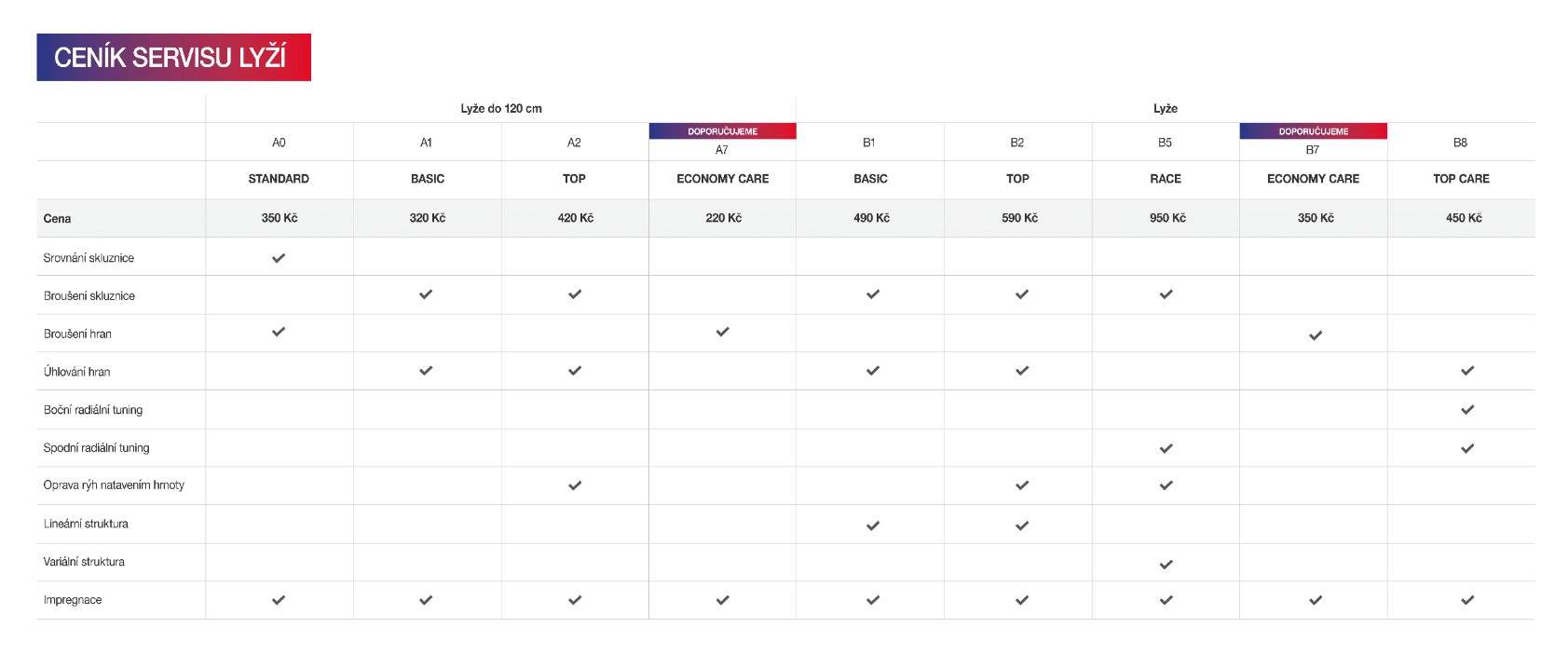The height and width of the screenshot is (655, 1568).
Task: Select the DOPORUČUJEME badge above A7
Action: click(723, 131)
